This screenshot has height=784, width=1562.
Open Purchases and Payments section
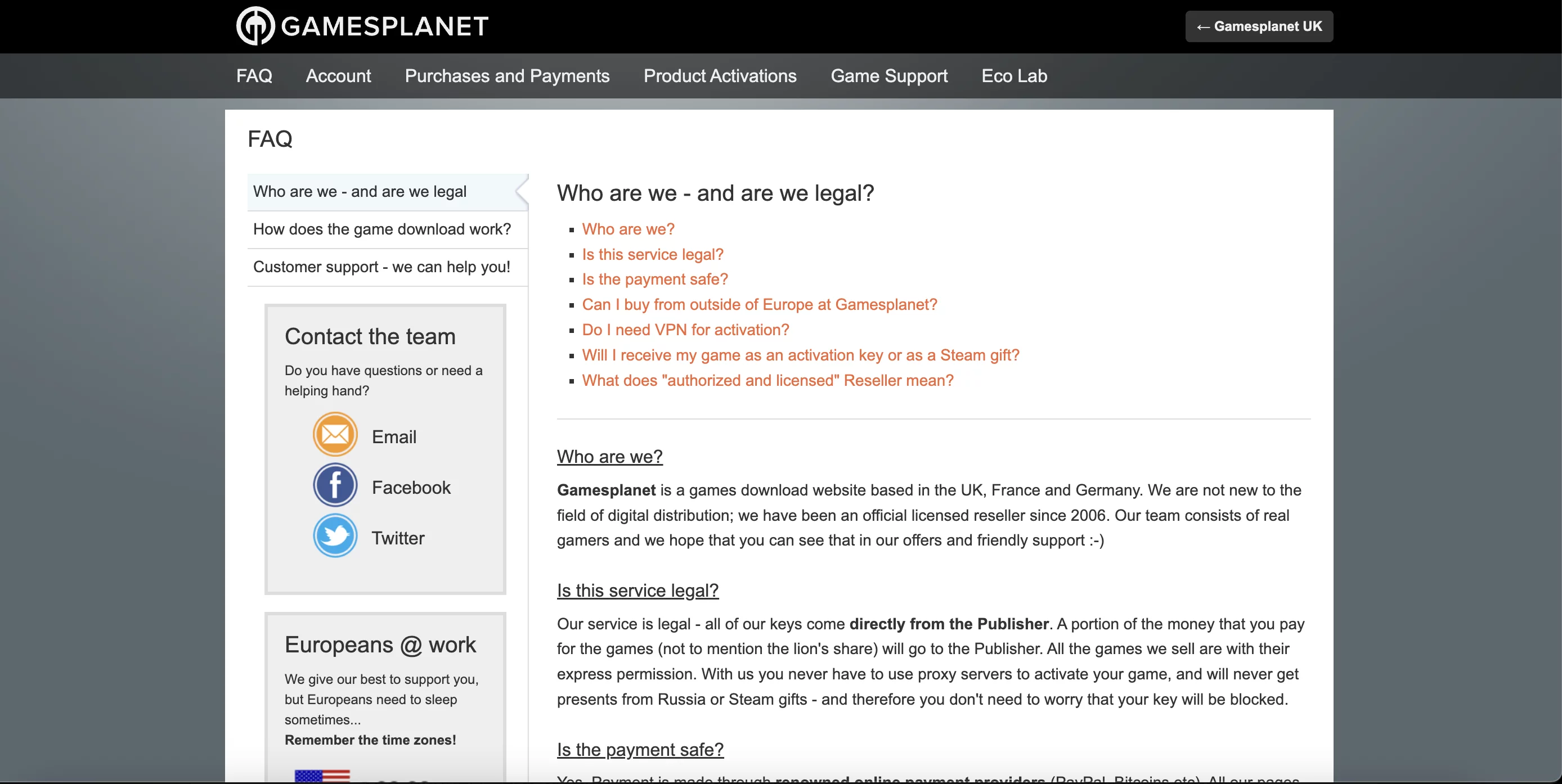[507, 76]
